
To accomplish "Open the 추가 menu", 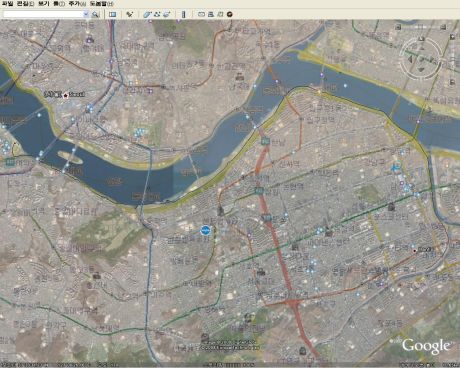I will point(77,4).
